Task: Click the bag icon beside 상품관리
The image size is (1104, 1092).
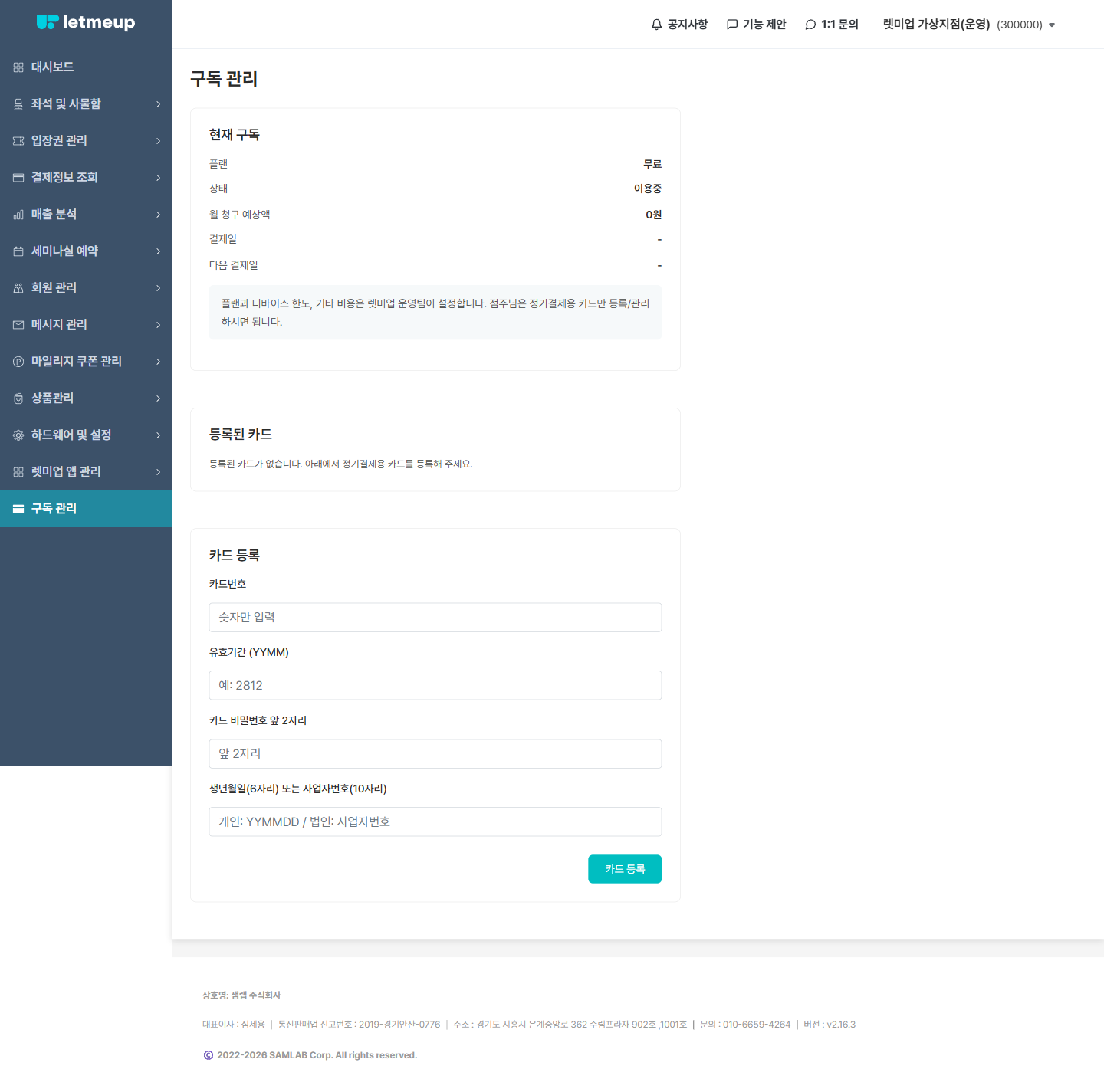Action: click(18, 398)
